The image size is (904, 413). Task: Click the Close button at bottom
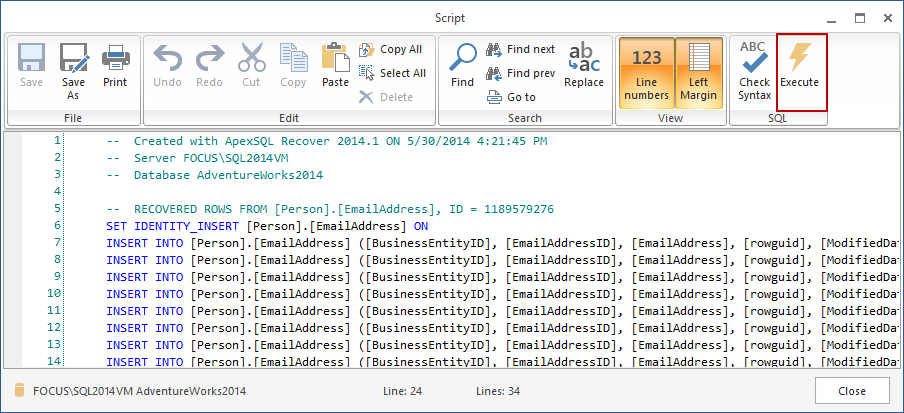click(x=852, y=391)
